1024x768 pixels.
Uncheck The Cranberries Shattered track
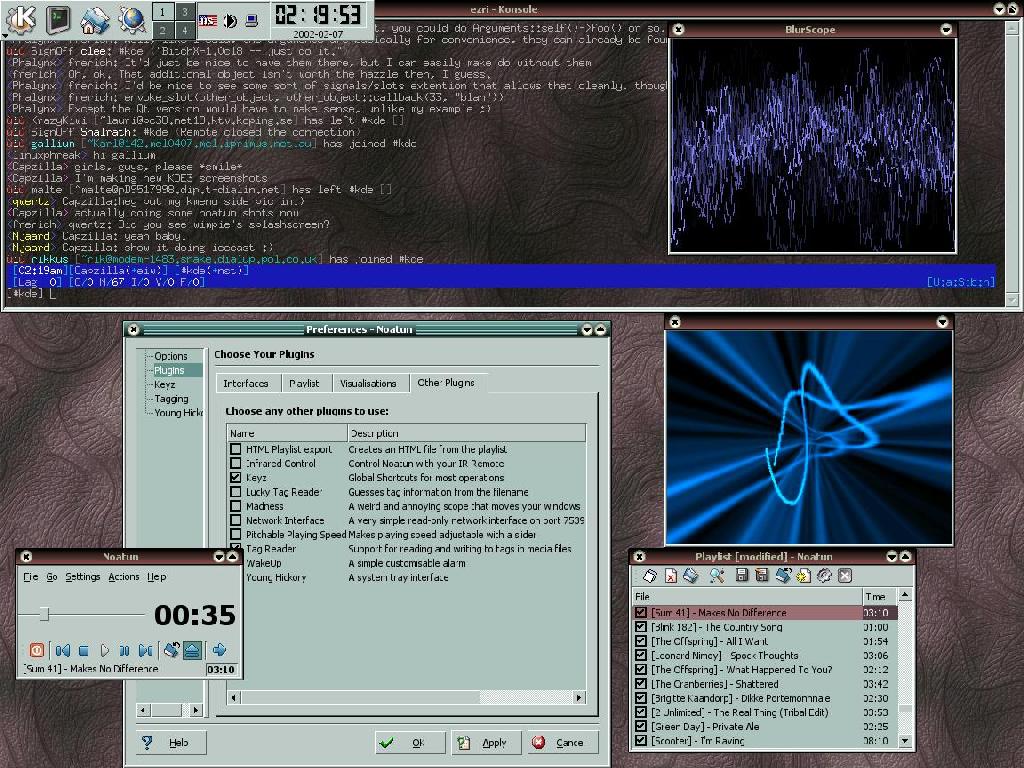click(641, 684)
